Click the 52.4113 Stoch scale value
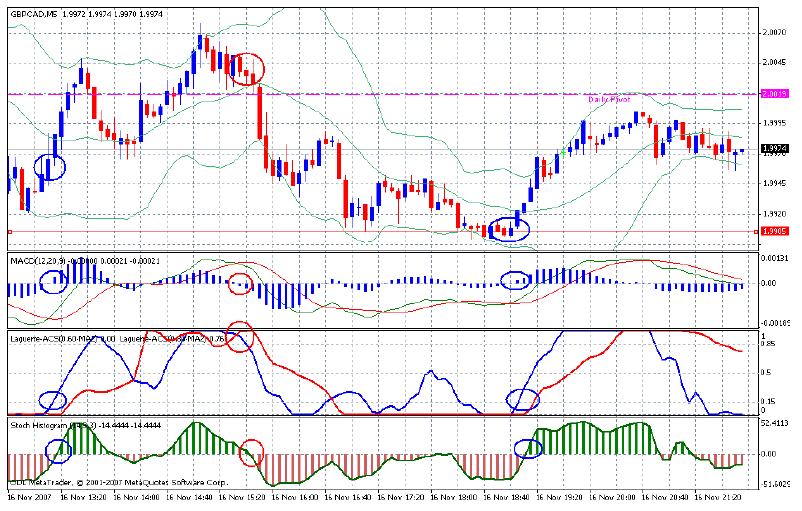Screen dimensions: 802x511 click(x=776, y=423)
